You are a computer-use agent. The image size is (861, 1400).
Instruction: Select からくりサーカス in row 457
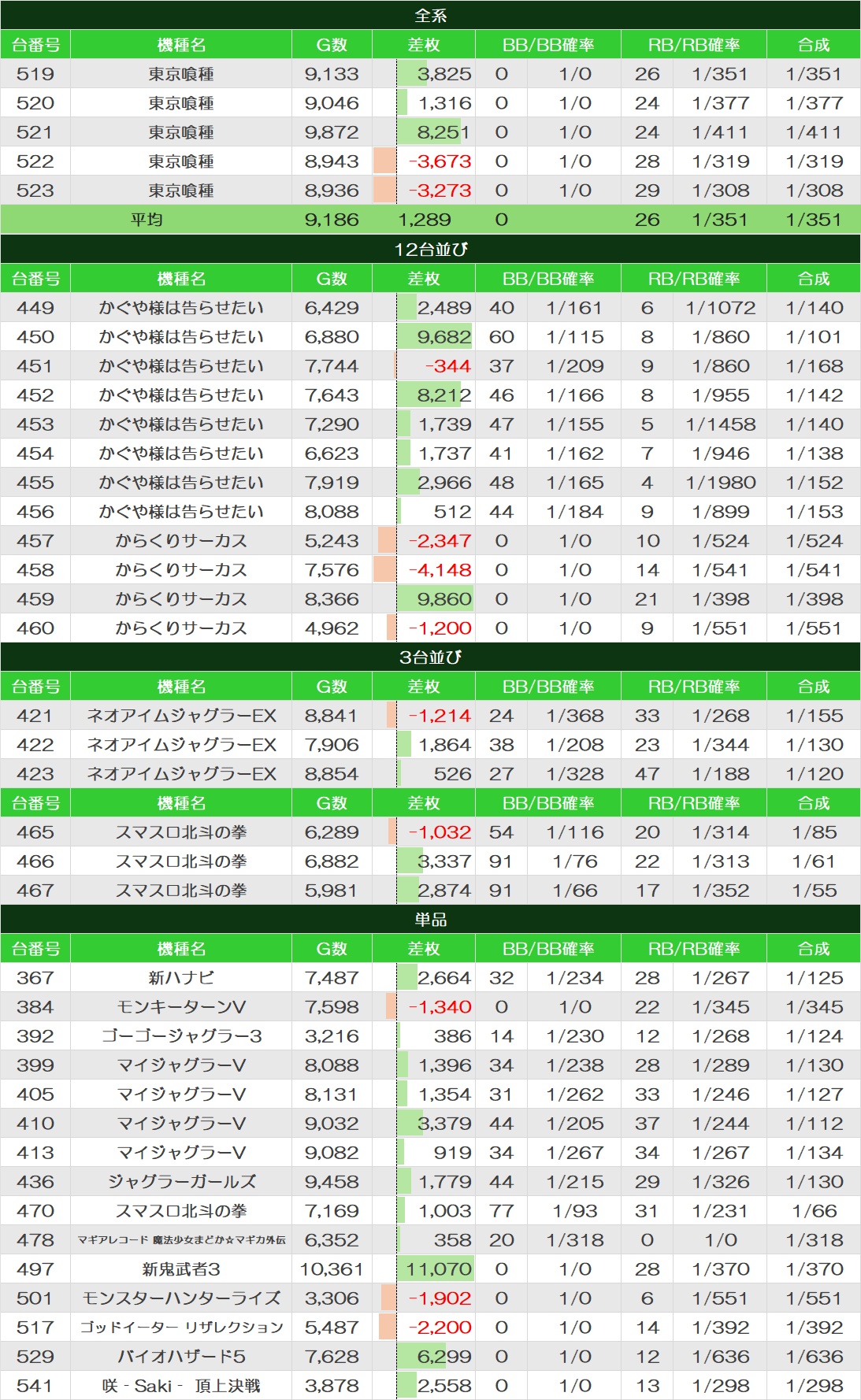click(x=181, y=541)
